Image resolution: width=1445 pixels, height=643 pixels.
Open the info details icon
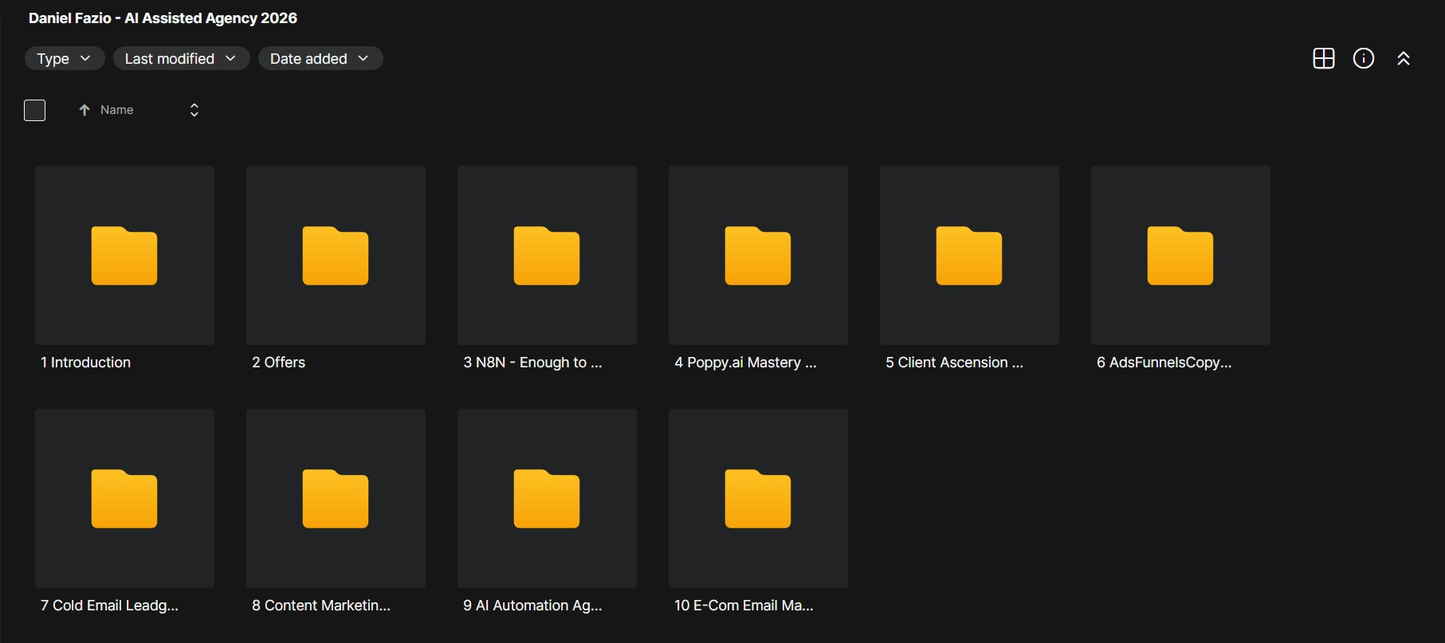pyautogui.click(x=1363, y=58)
